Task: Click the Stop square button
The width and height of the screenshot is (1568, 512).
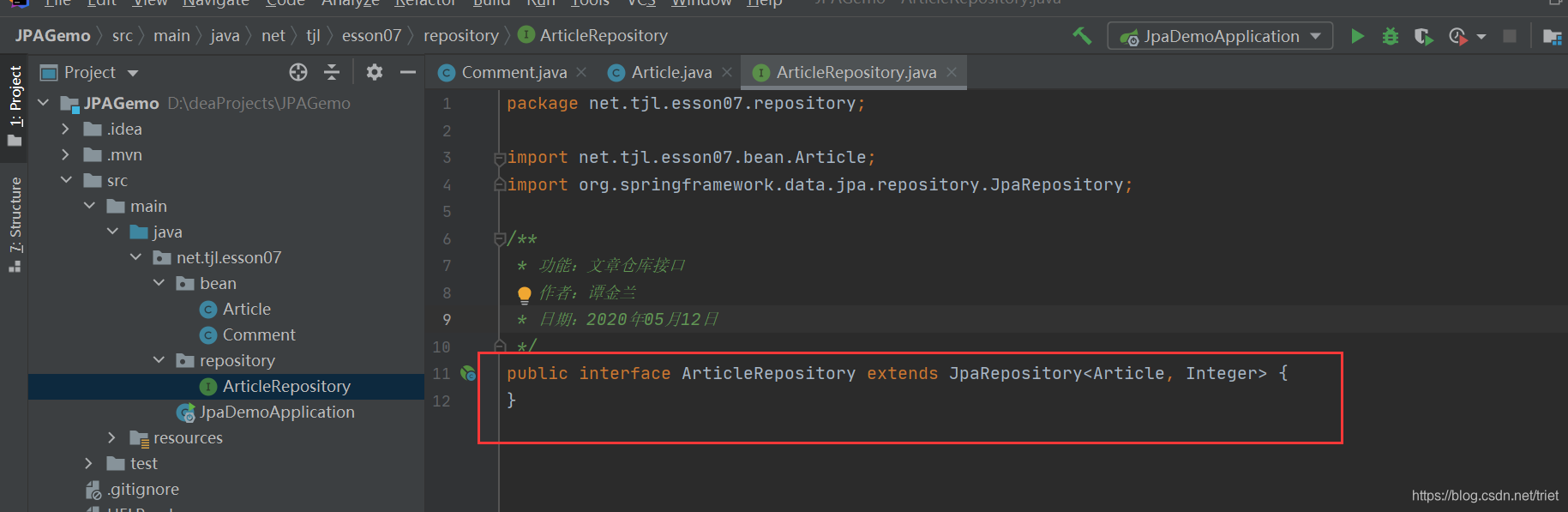Action: point(1510,36)
